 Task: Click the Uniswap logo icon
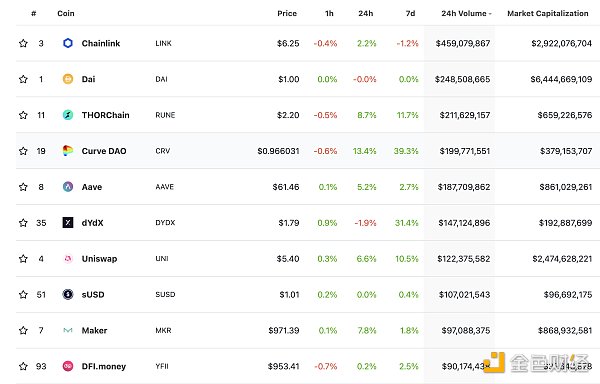(68, 259)
